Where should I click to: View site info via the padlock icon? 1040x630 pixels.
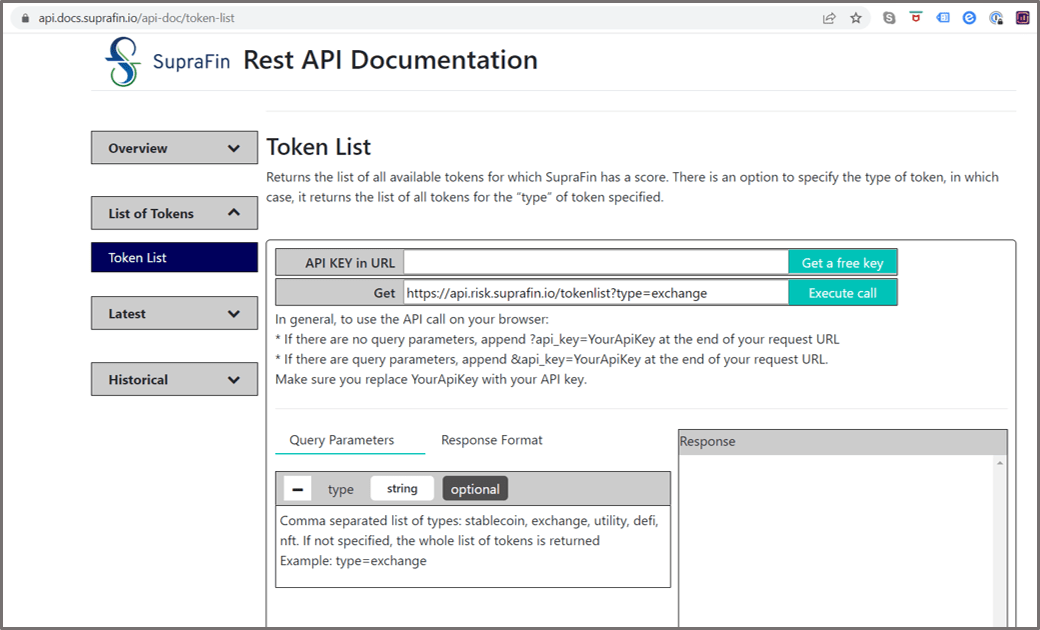[x=26, y=18]
